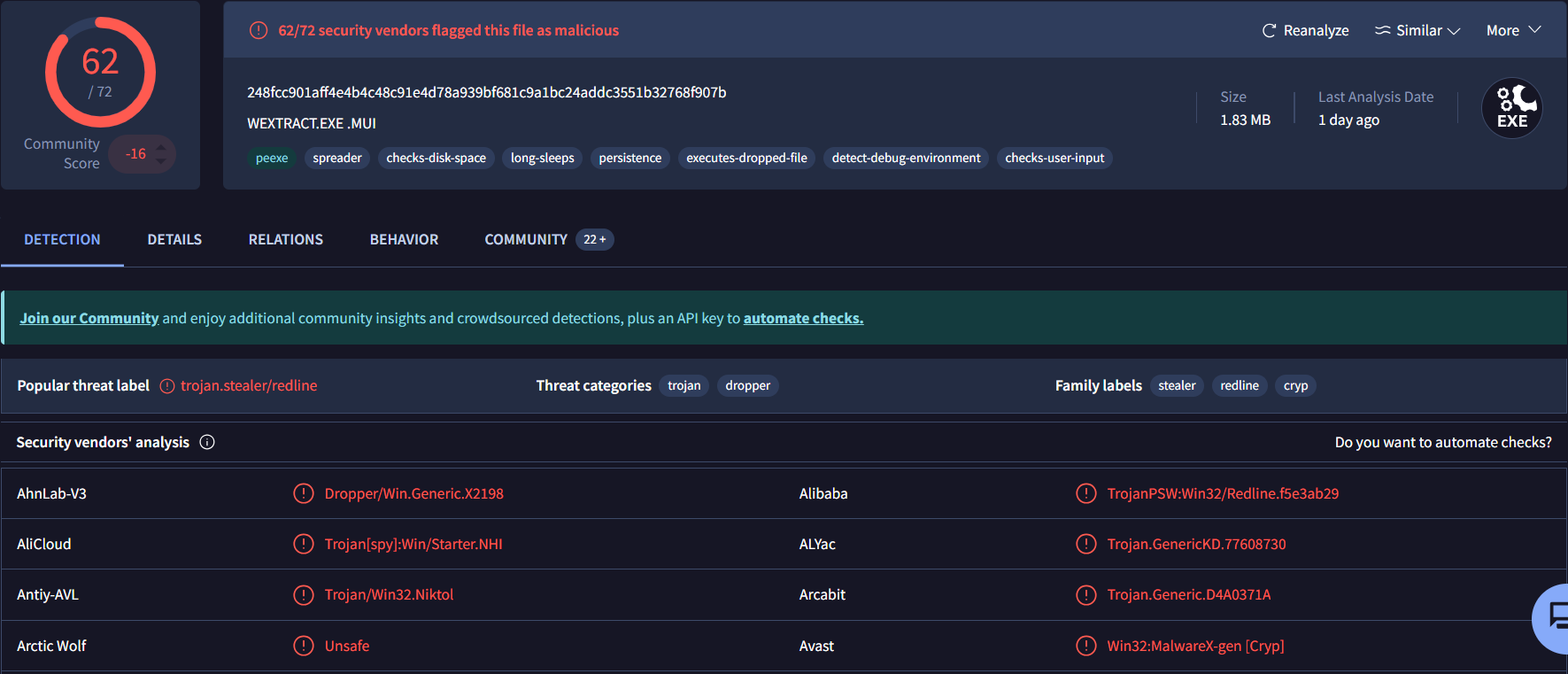Click the alert icon in AhnLab-V3 row
The height and width of the screenshot is (674, 1568).
click(304, 493)
